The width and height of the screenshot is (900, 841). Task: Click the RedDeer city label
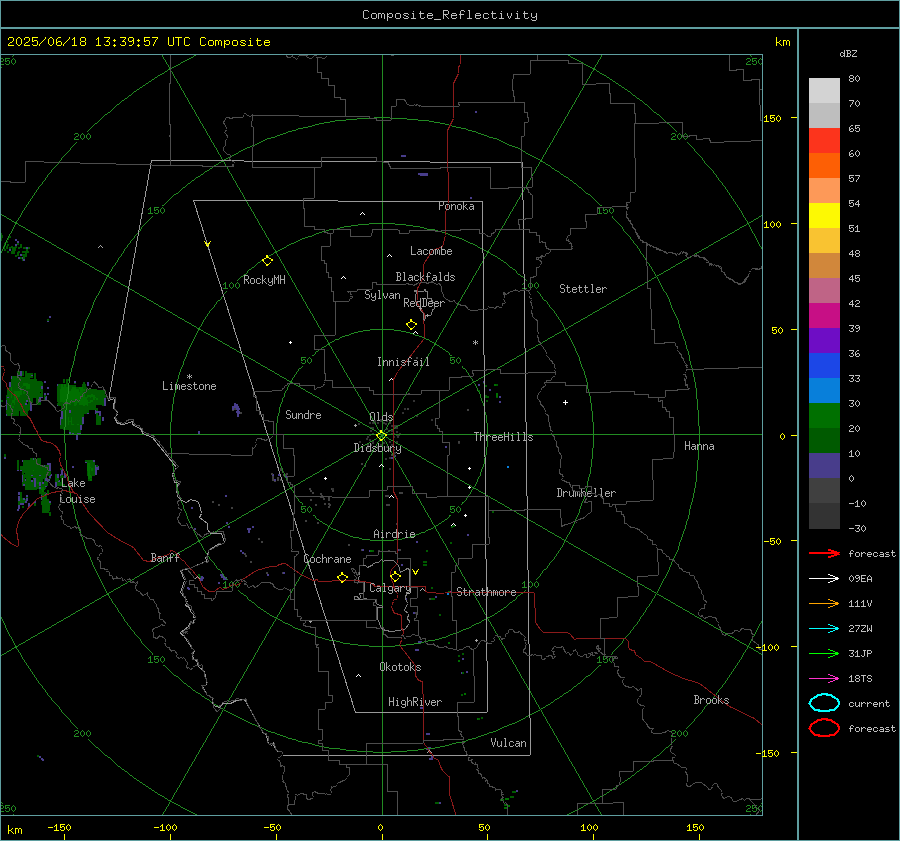coord(424,303)
